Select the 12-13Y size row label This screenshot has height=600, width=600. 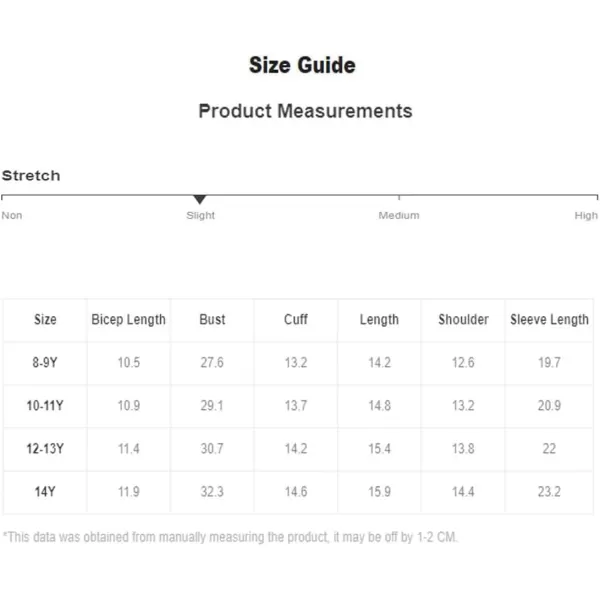point(45,448)
